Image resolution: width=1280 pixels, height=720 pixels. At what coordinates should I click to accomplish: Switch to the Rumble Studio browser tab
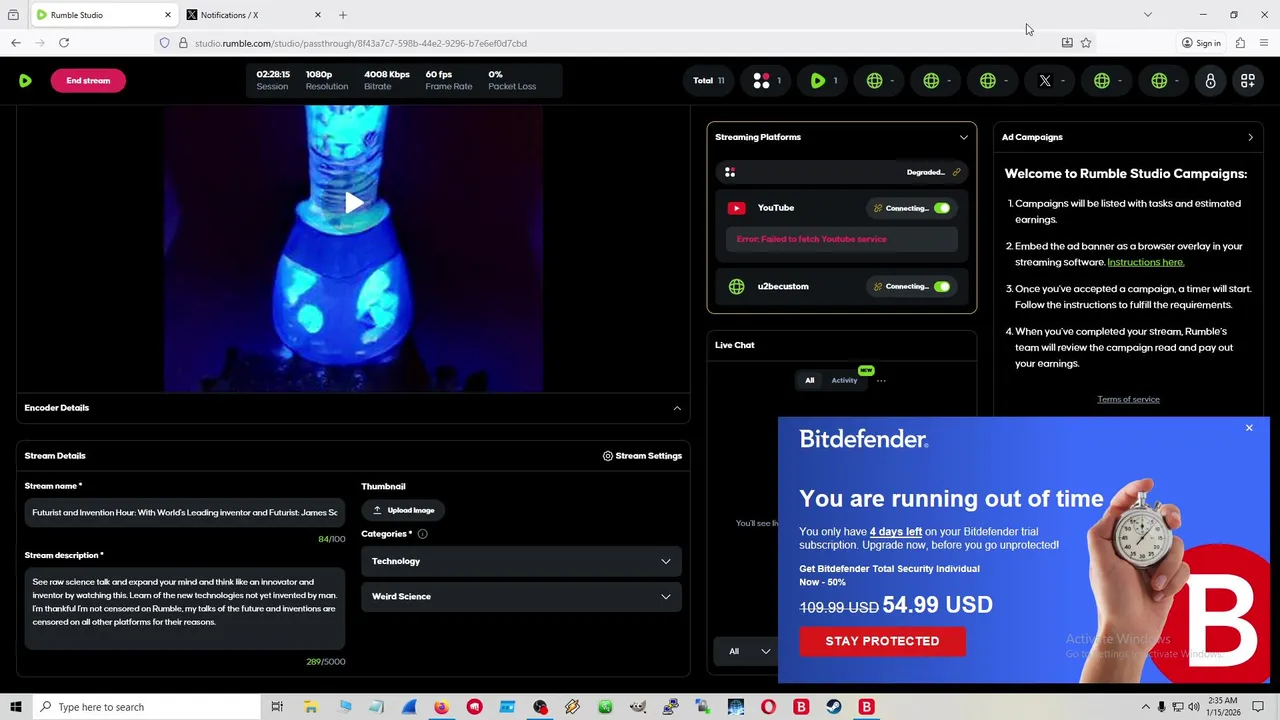[103, 15]
